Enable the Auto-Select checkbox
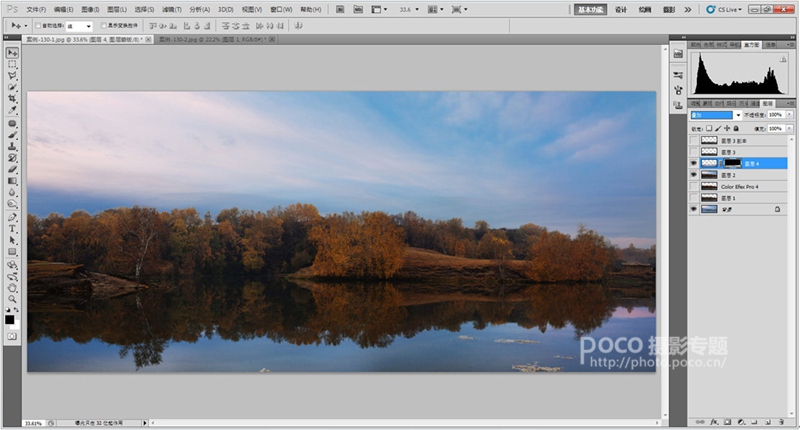800x430 pixels. pyautogui.click(x=38, y=26)
